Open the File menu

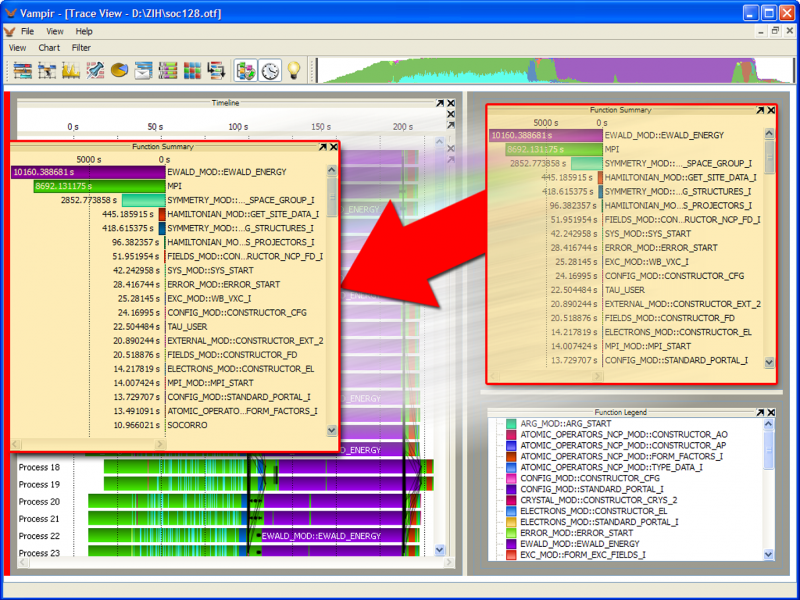(28, 32)
